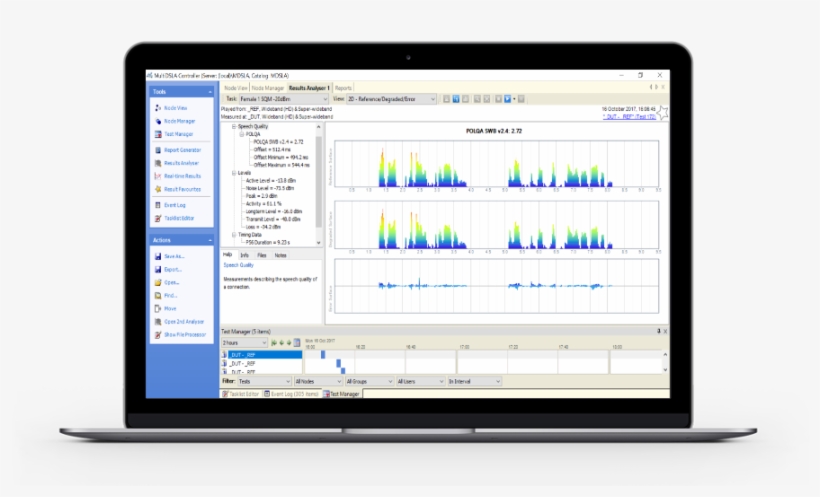Viewport: 820px width, 497px height.
Task: Close the Test Manager panel
Action: point(665,331)
